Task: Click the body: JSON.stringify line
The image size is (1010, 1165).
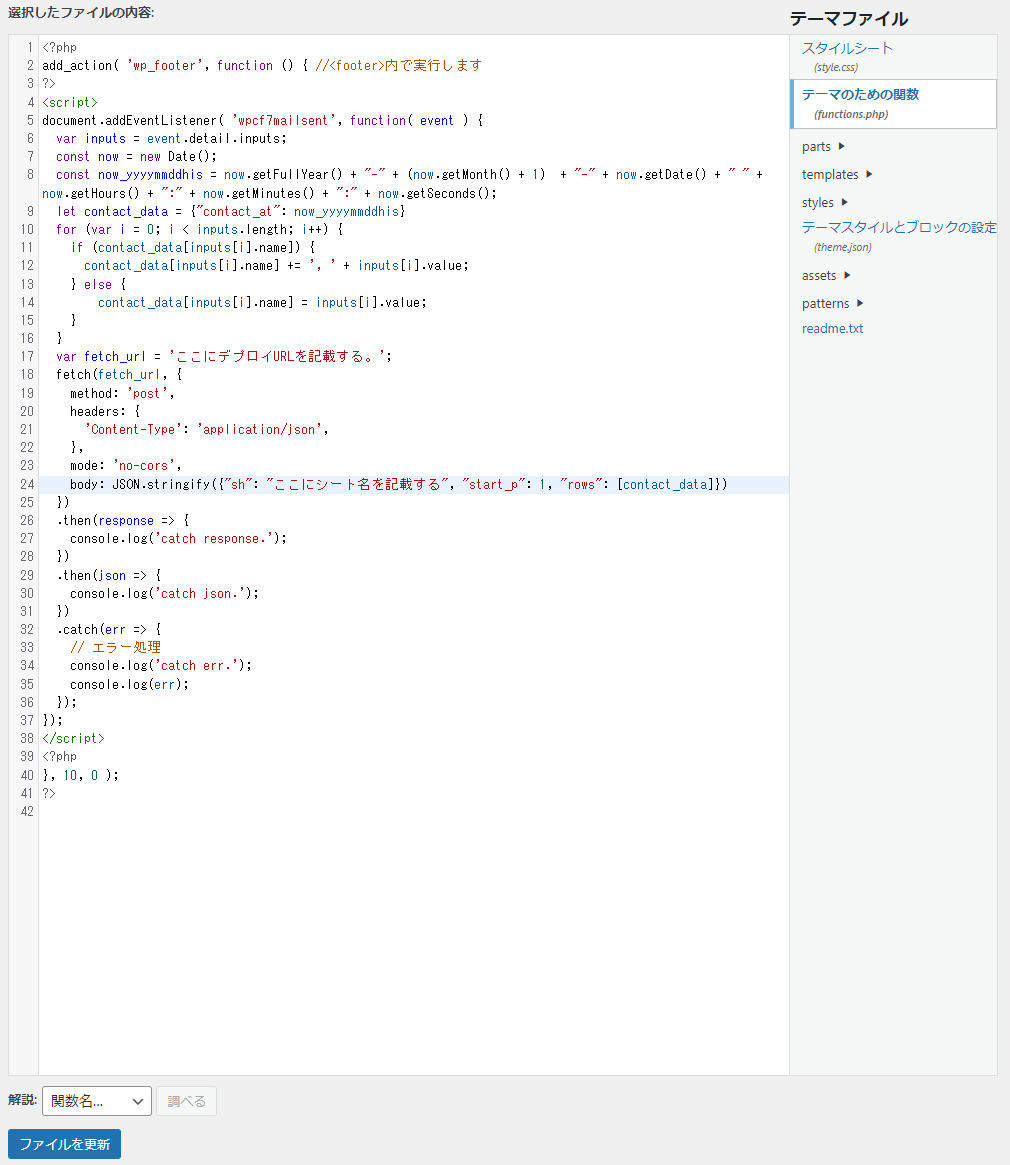Action: (x=398, y=484)
